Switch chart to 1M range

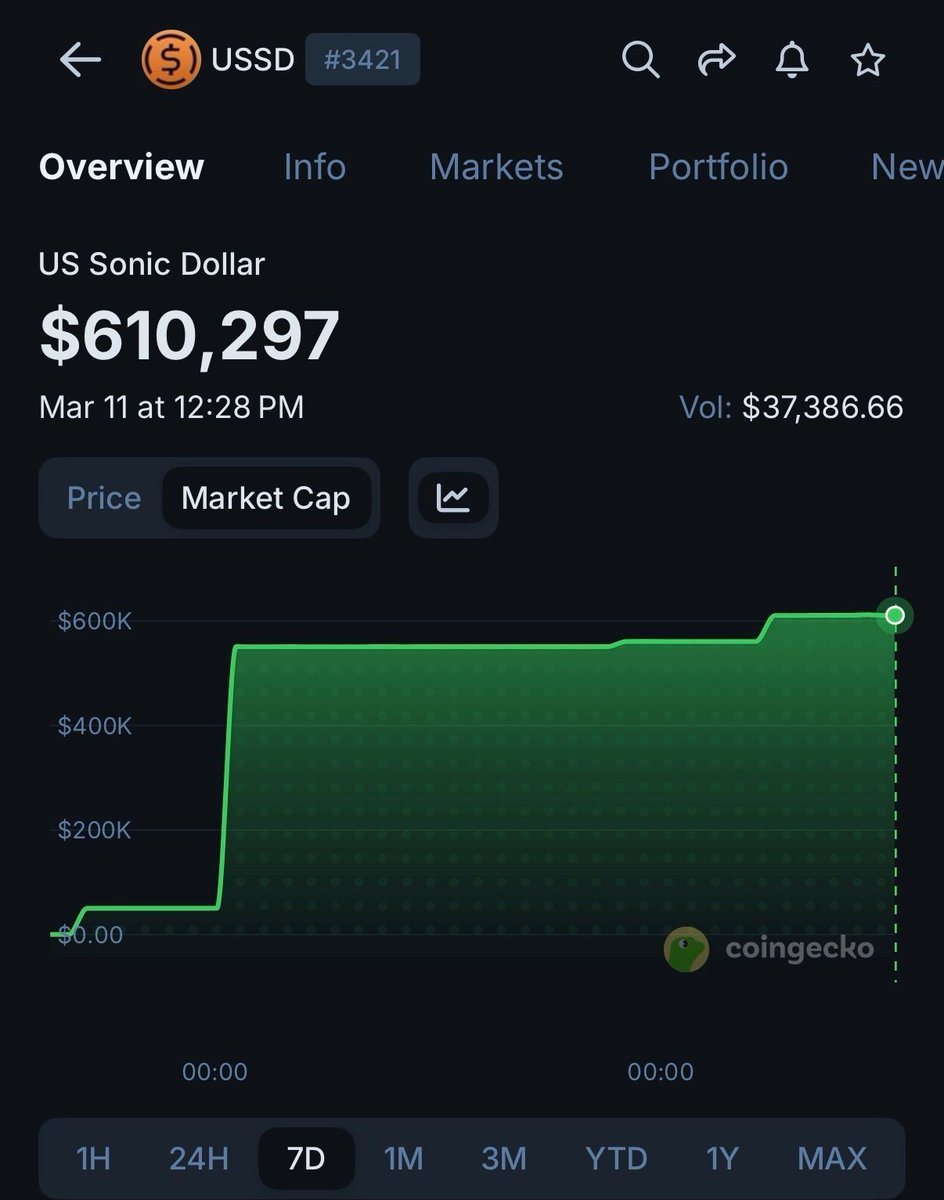pyautogui.click(x=404, y=1159)
